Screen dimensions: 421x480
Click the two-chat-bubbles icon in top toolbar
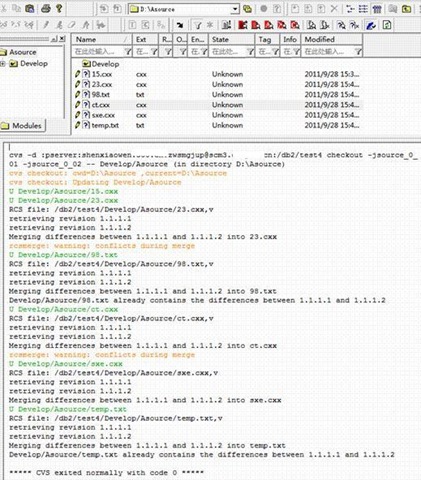pos(393,9)
